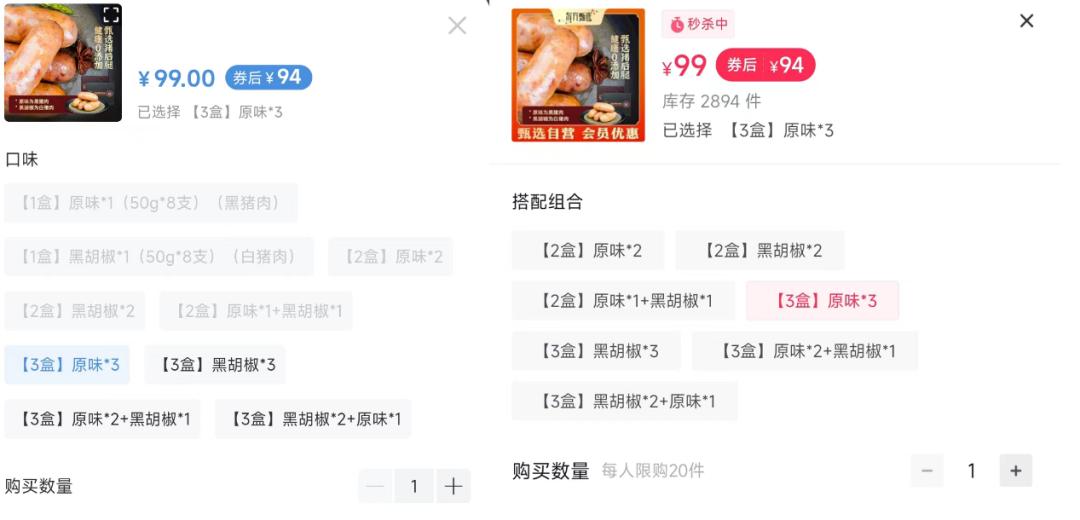The width and height of the screenshot is (1080, 520).
Task: Tap the red 券后¥94 coupon price badge
Action: (x=765, y=65)
